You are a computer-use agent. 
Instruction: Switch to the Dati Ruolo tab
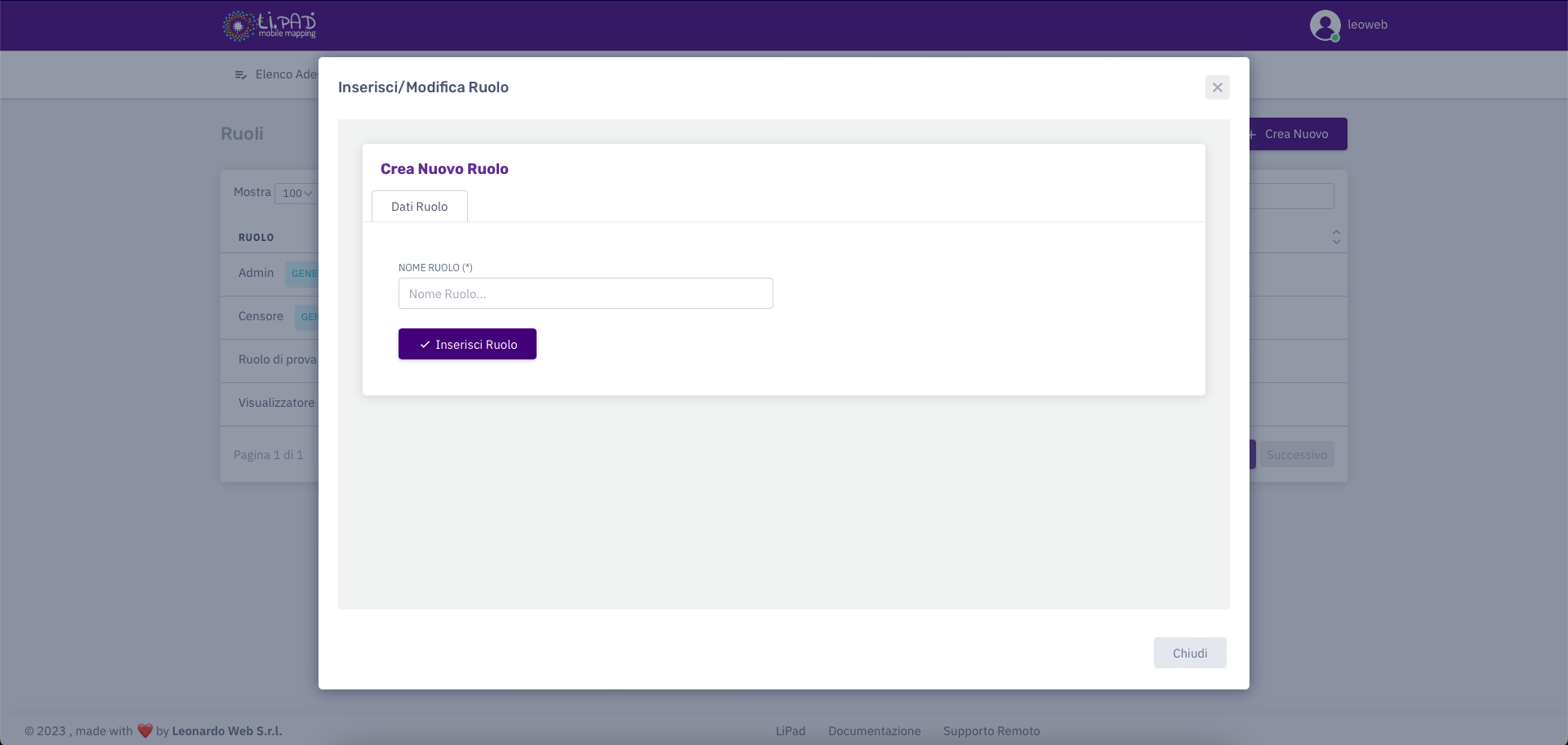tap(419, 207)
